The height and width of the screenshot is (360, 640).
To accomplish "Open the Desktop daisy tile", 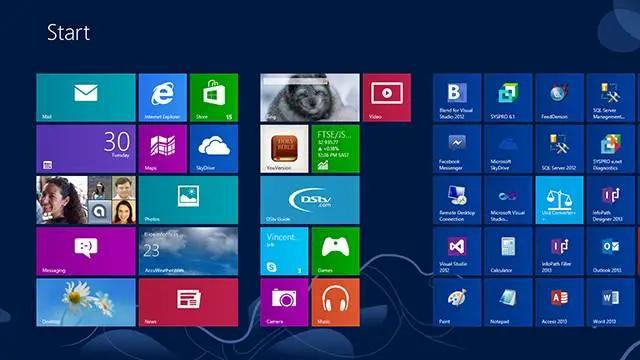I will point(86,302).
